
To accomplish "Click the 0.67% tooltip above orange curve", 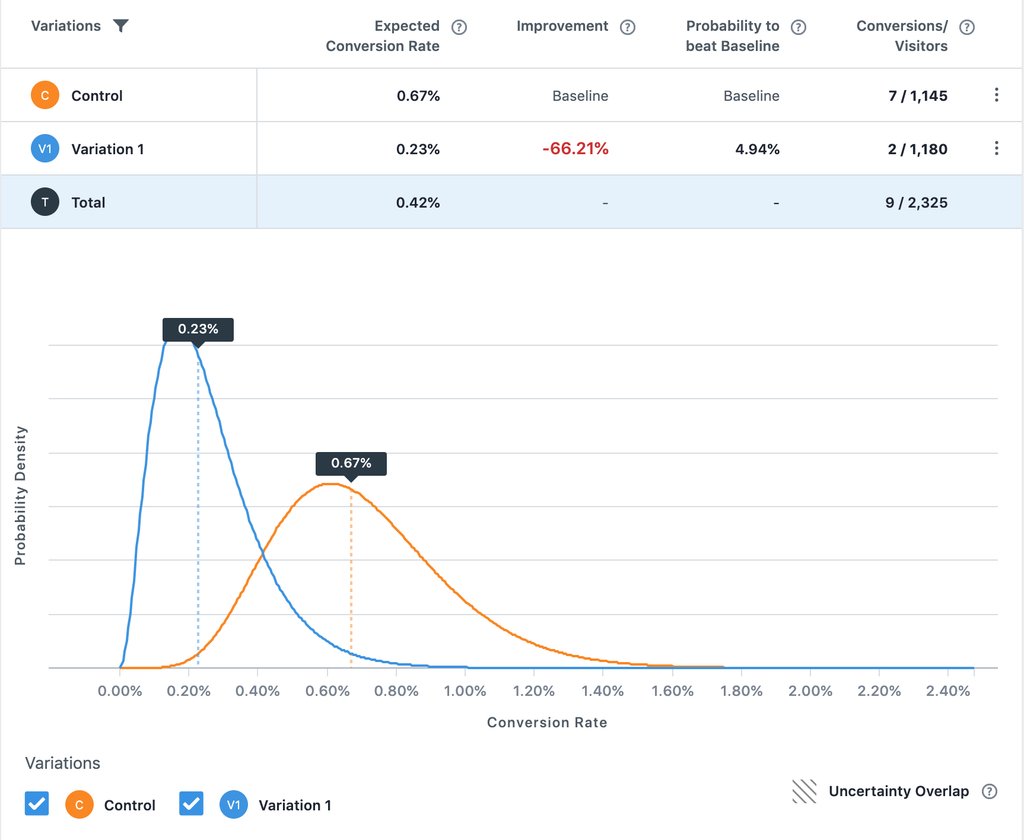I will [x=351, y=463].
